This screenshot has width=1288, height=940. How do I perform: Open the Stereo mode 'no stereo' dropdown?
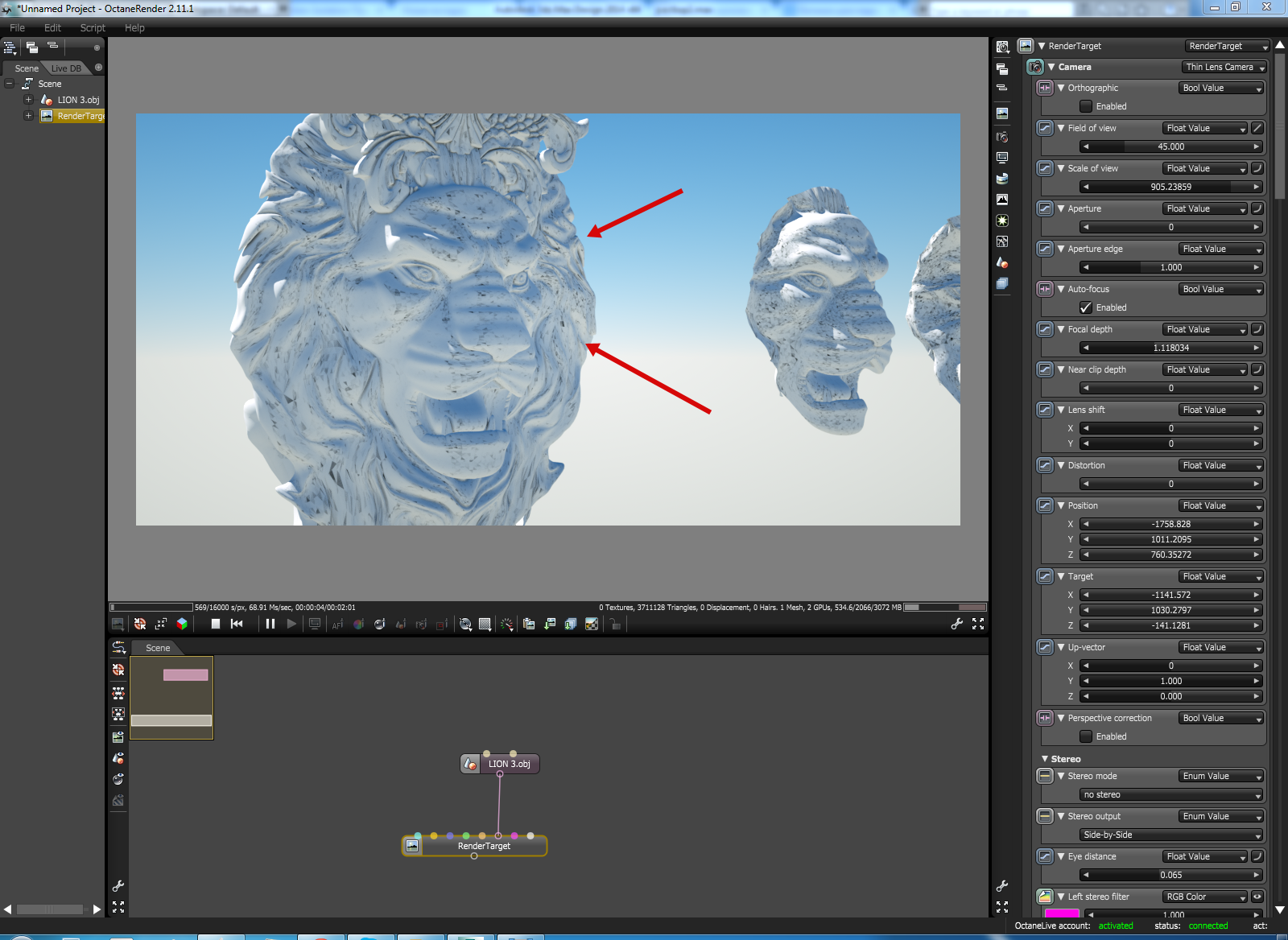click(x=1171, y=794)
